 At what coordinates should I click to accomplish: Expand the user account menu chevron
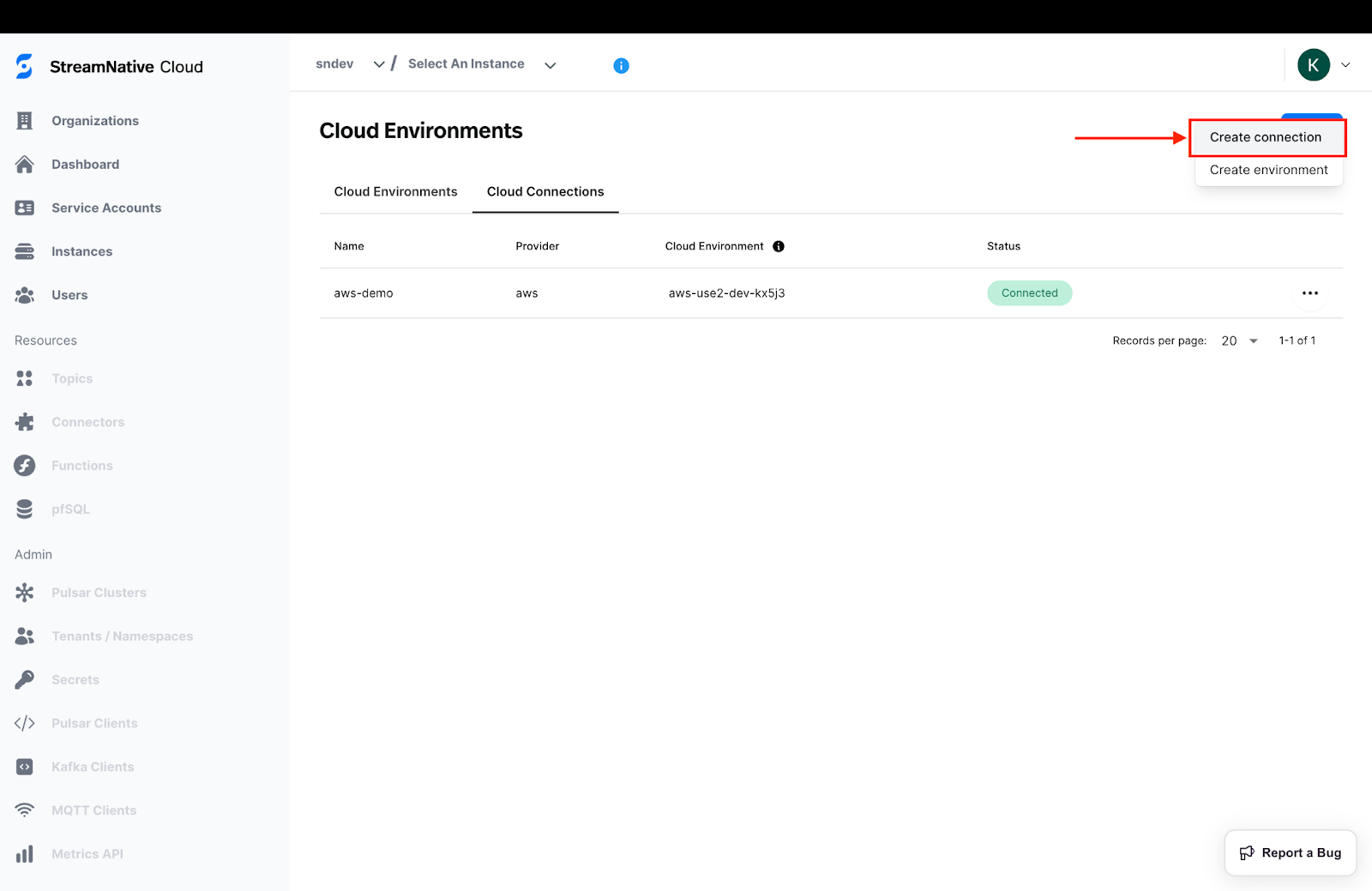(x=1345, y=65)
